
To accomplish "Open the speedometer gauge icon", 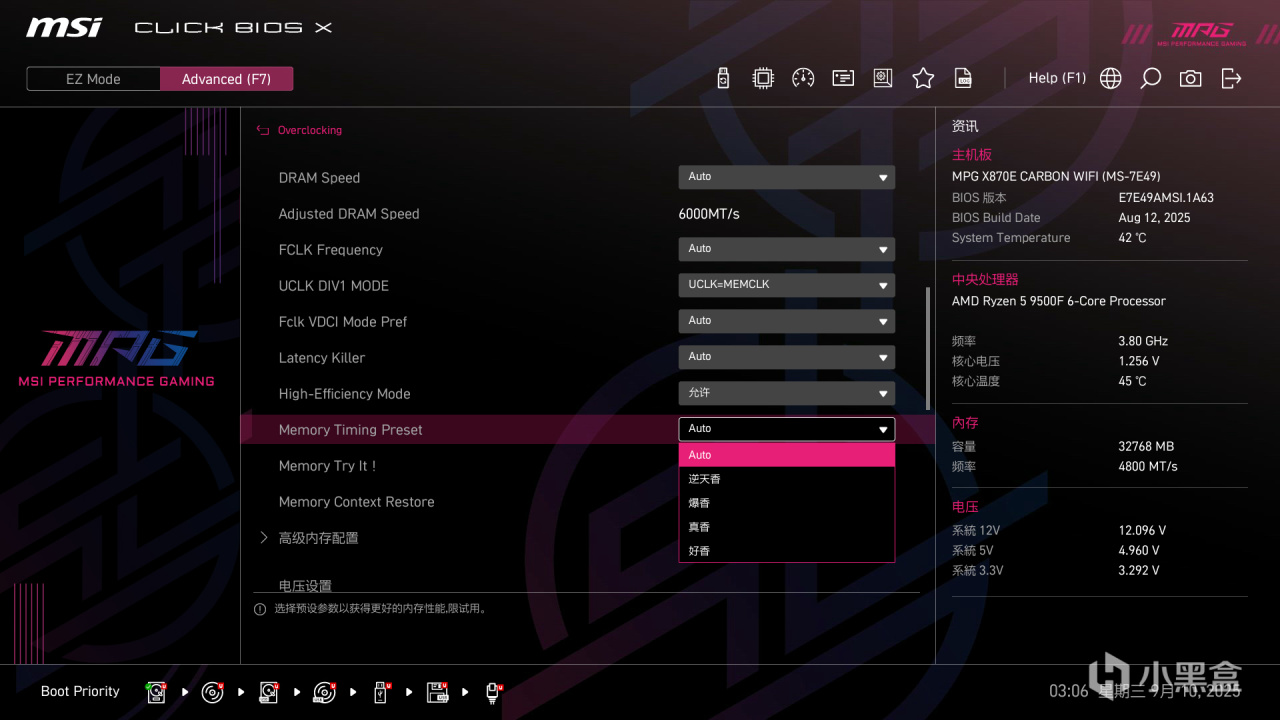I will click(803, 78).
